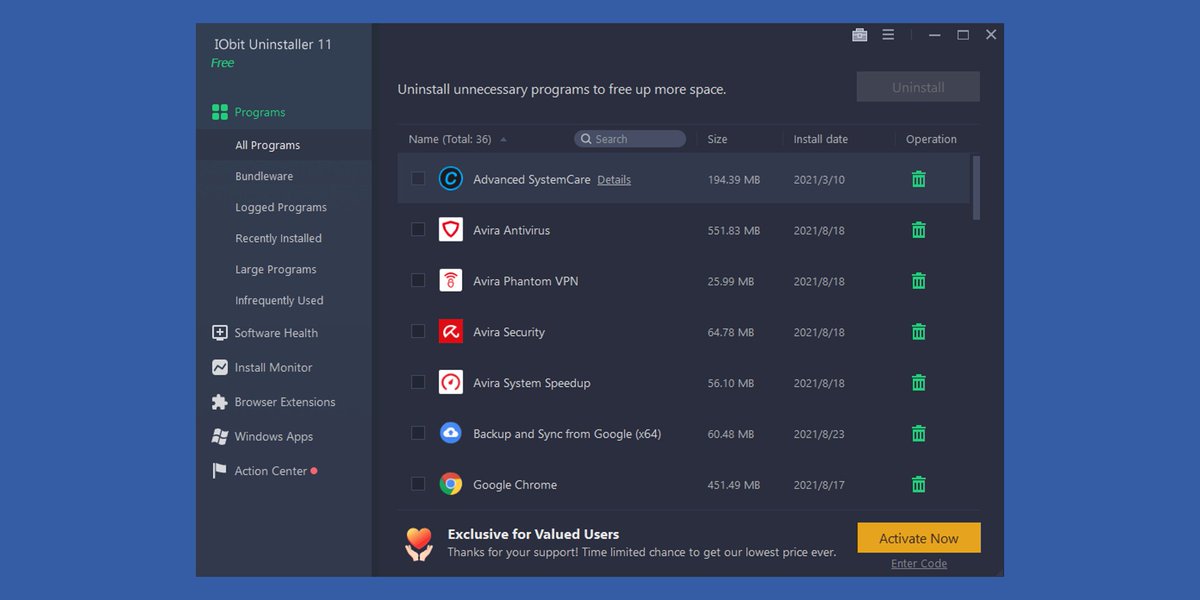Image resolution: width=1200 pixels, height=600 pixels.
Task: Click the heart in hands promo icon
Action: click(419, 544)
